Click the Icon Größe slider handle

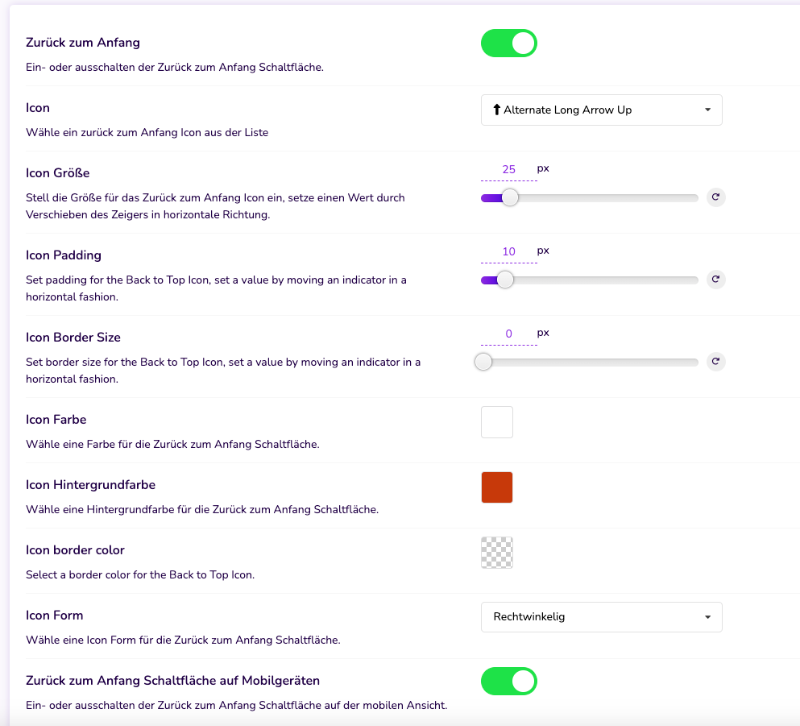pyautogui.click(x=509, y=197)
